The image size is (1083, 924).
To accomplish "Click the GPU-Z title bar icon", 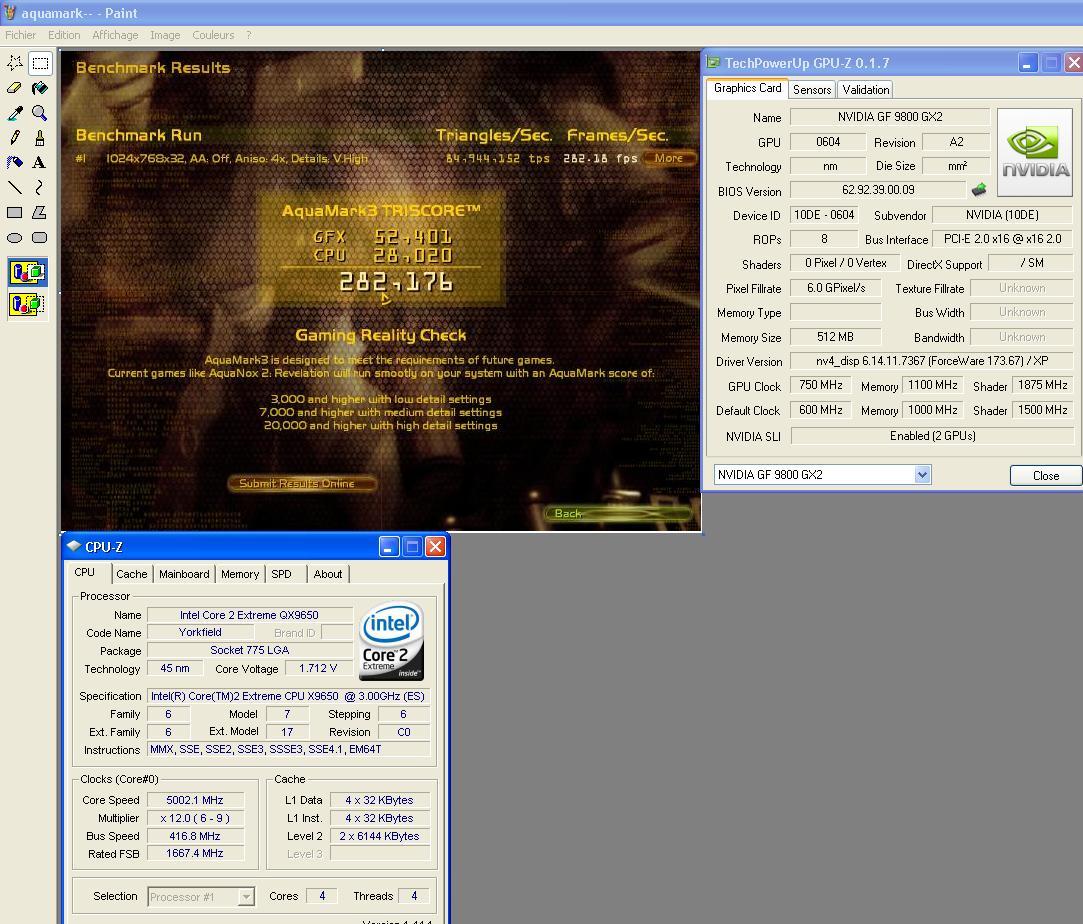I will pos(713,63).
